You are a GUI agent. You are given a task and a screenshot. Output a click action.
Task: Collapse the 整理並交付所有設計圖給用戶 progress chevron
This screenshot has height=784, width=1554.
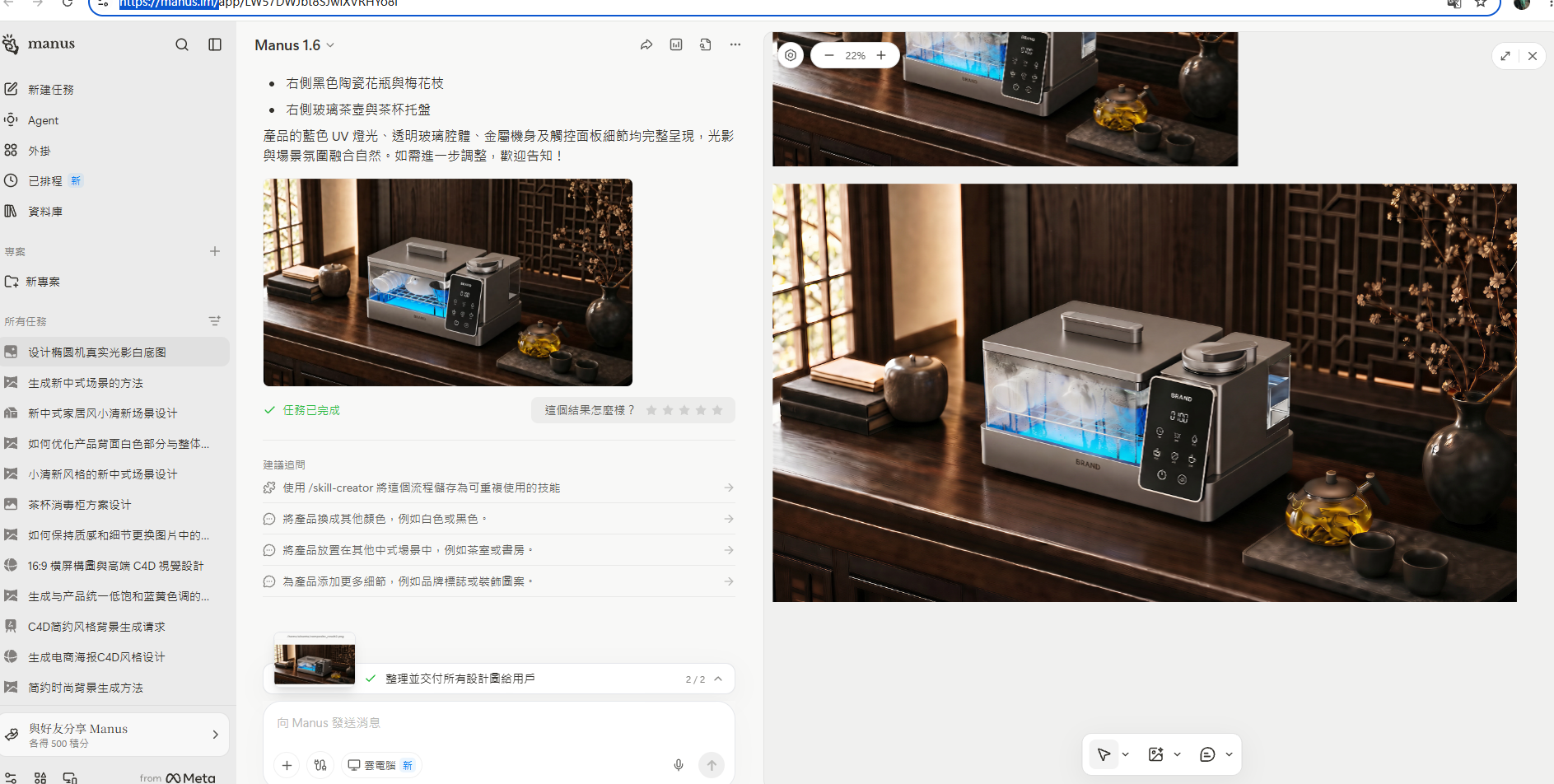pos(718,679)
